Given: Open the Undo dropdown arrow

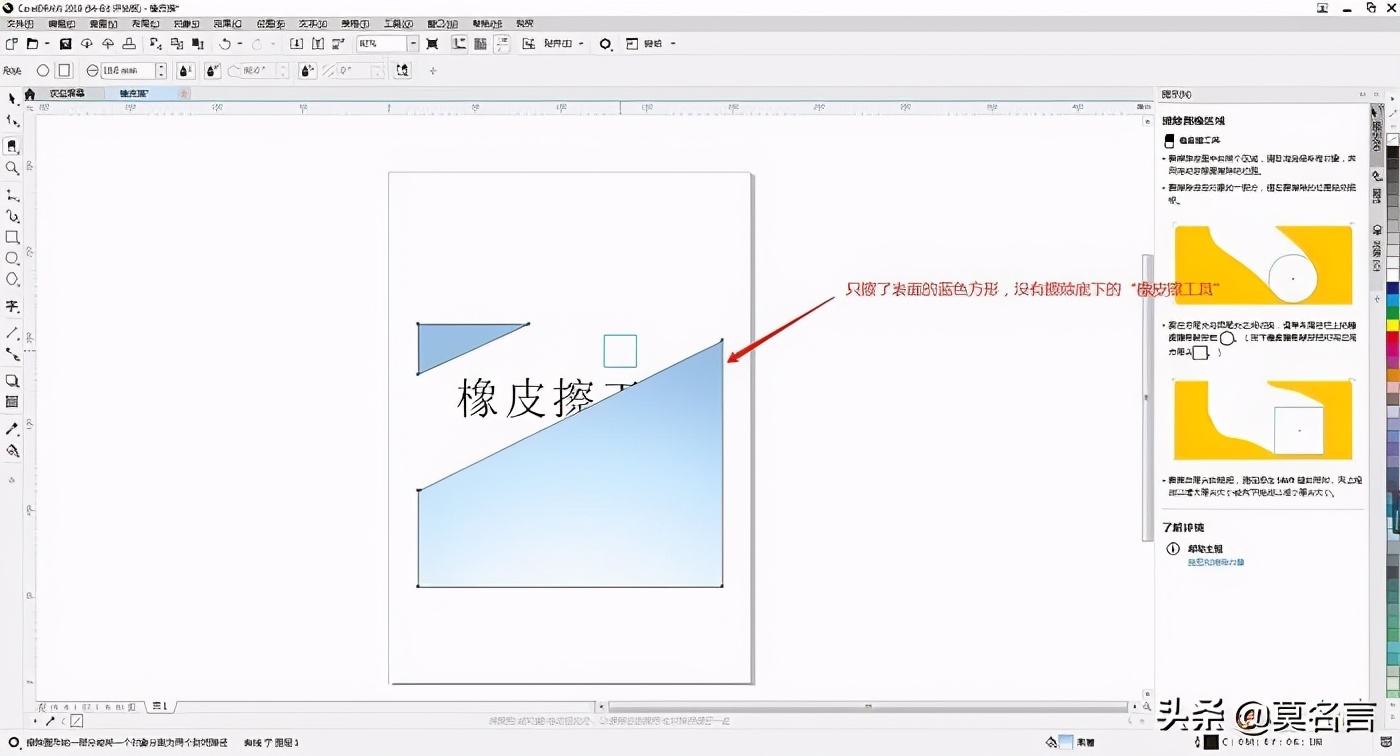Looking at the screenshot, I should (x=238, y=43).
